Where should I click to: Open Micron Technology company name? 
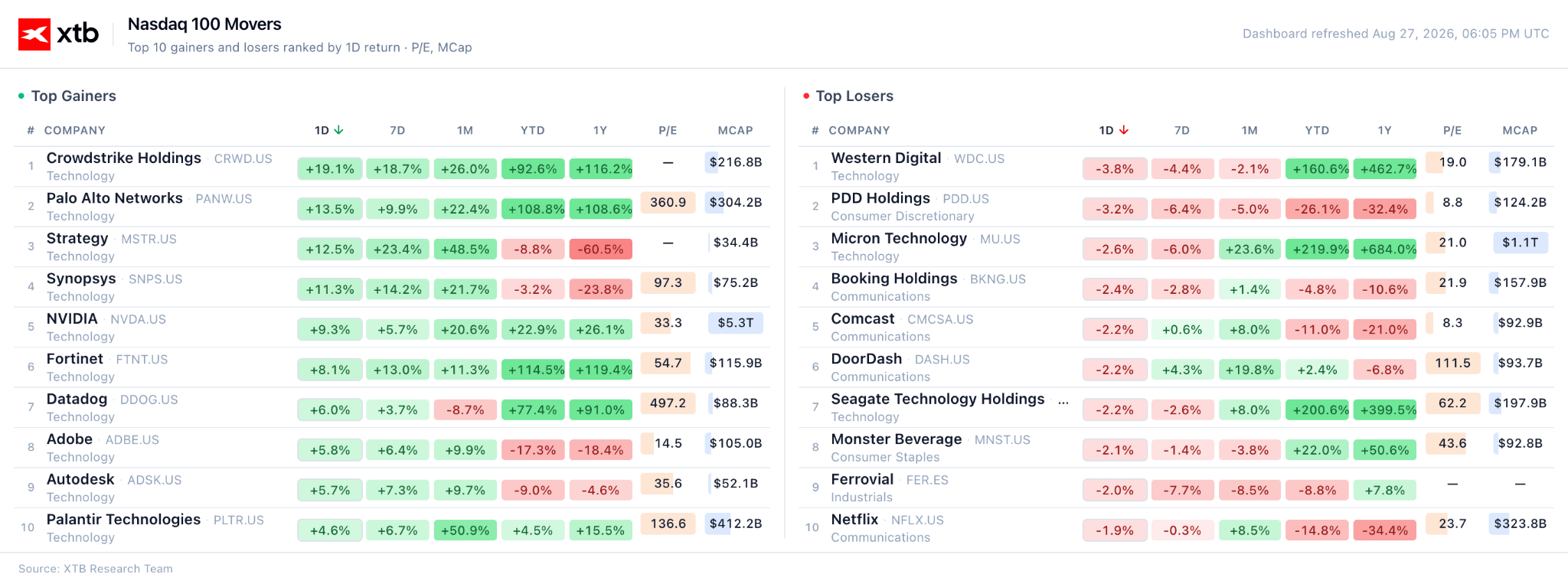[899, 238]
